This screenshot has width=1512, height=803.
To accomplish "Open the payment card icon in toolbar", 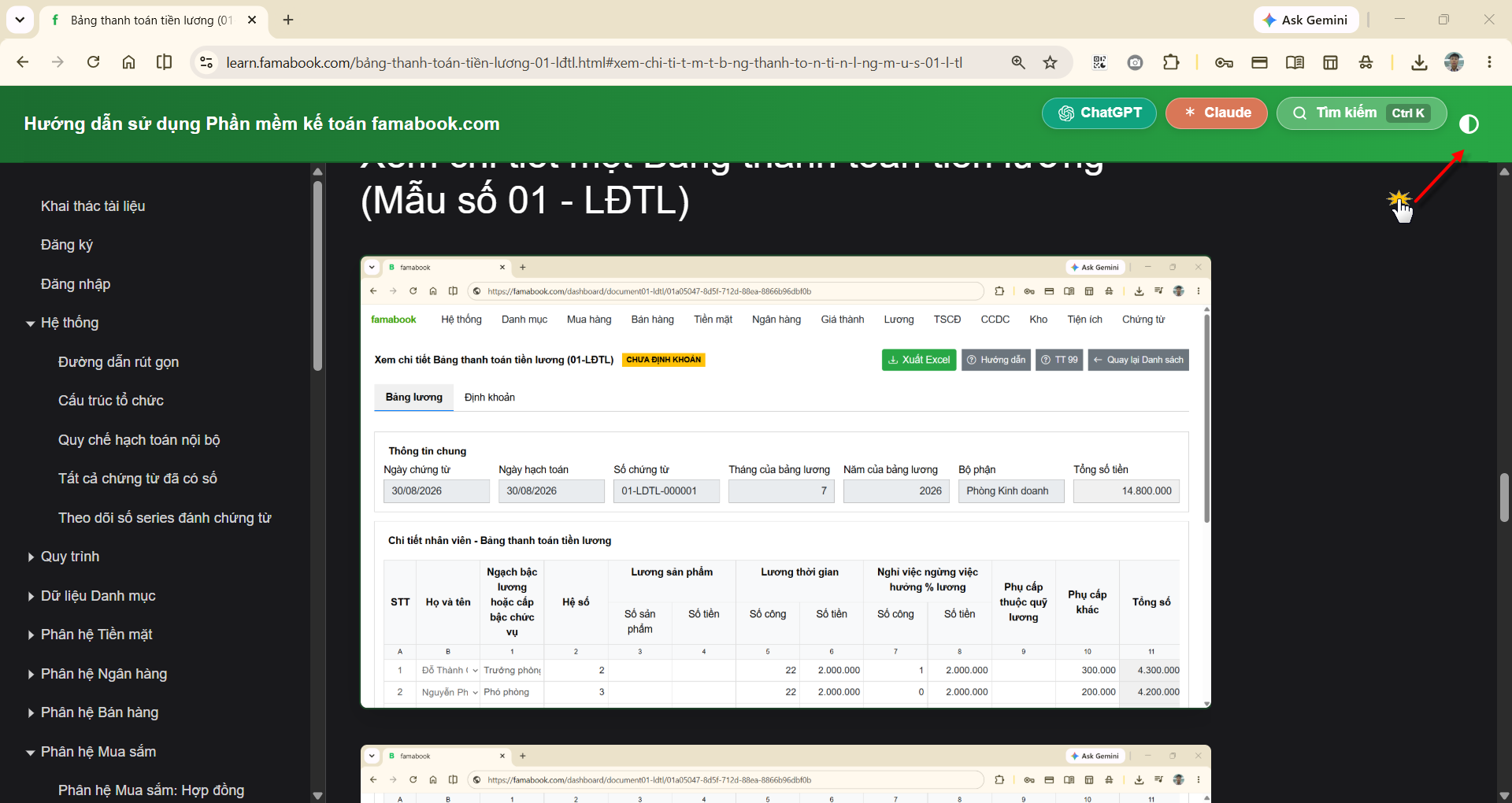I will (1259, 62).
